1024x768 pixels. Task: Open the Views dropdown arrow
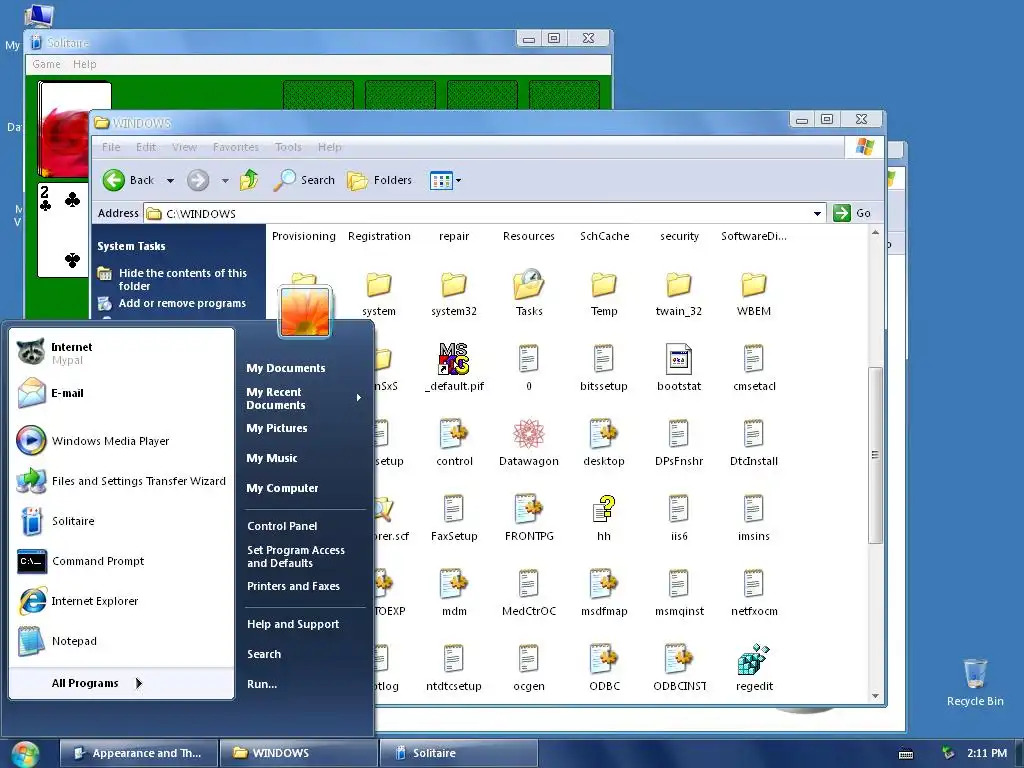point(458,181)
